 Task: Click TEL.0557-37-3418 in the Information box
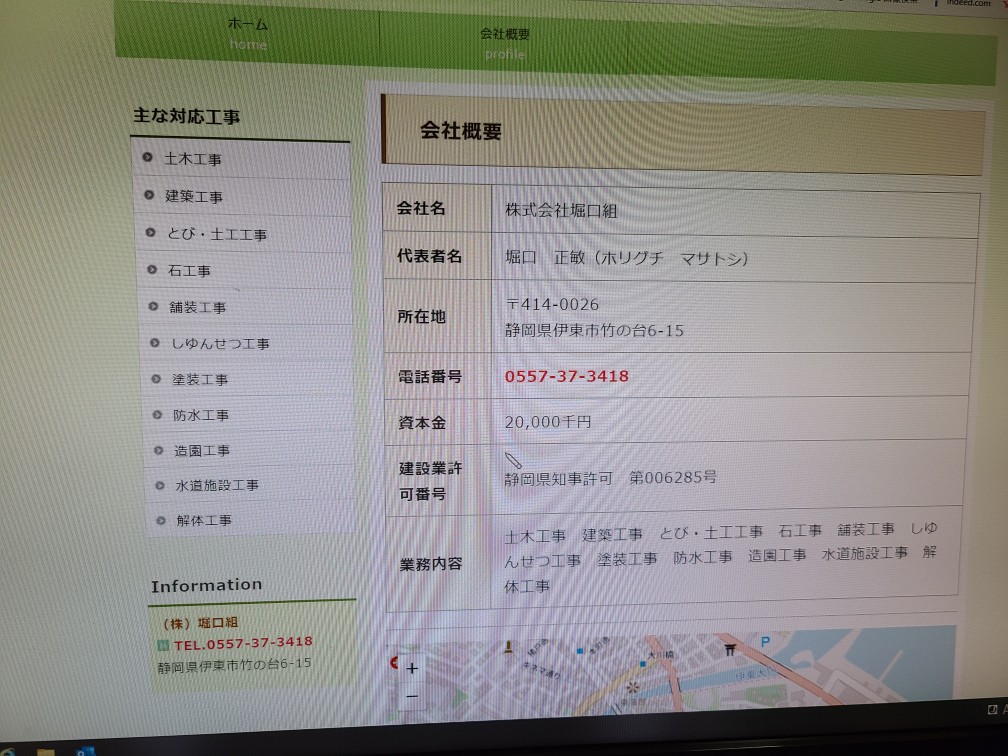243,643
